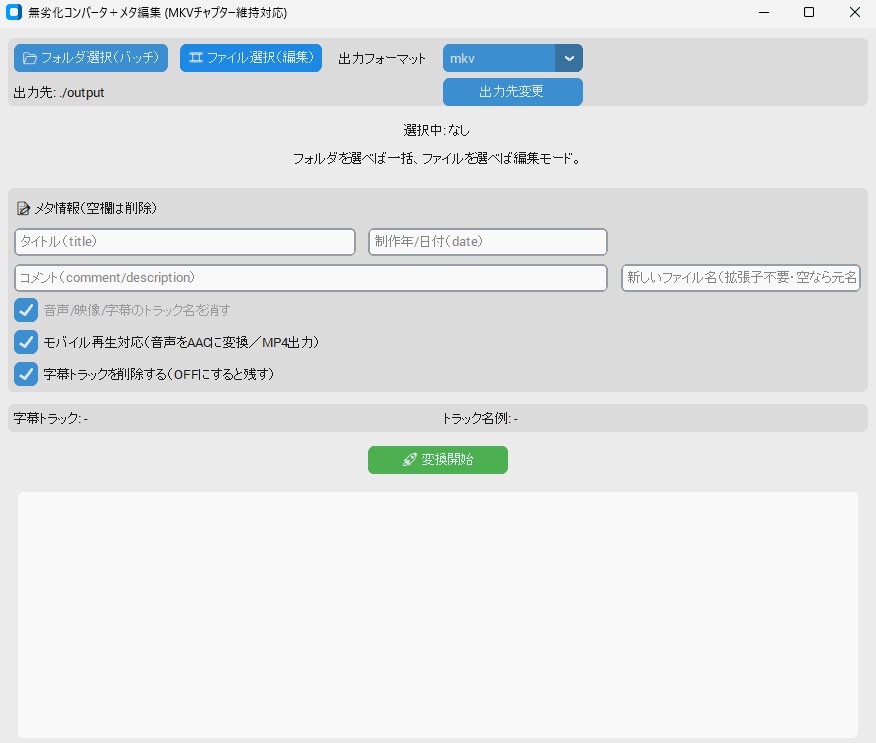The image size is (876, 743).
Task: Click the track icon on ファイル選択（編集） button
Action: pyautogui.click(x=195, y=58)
